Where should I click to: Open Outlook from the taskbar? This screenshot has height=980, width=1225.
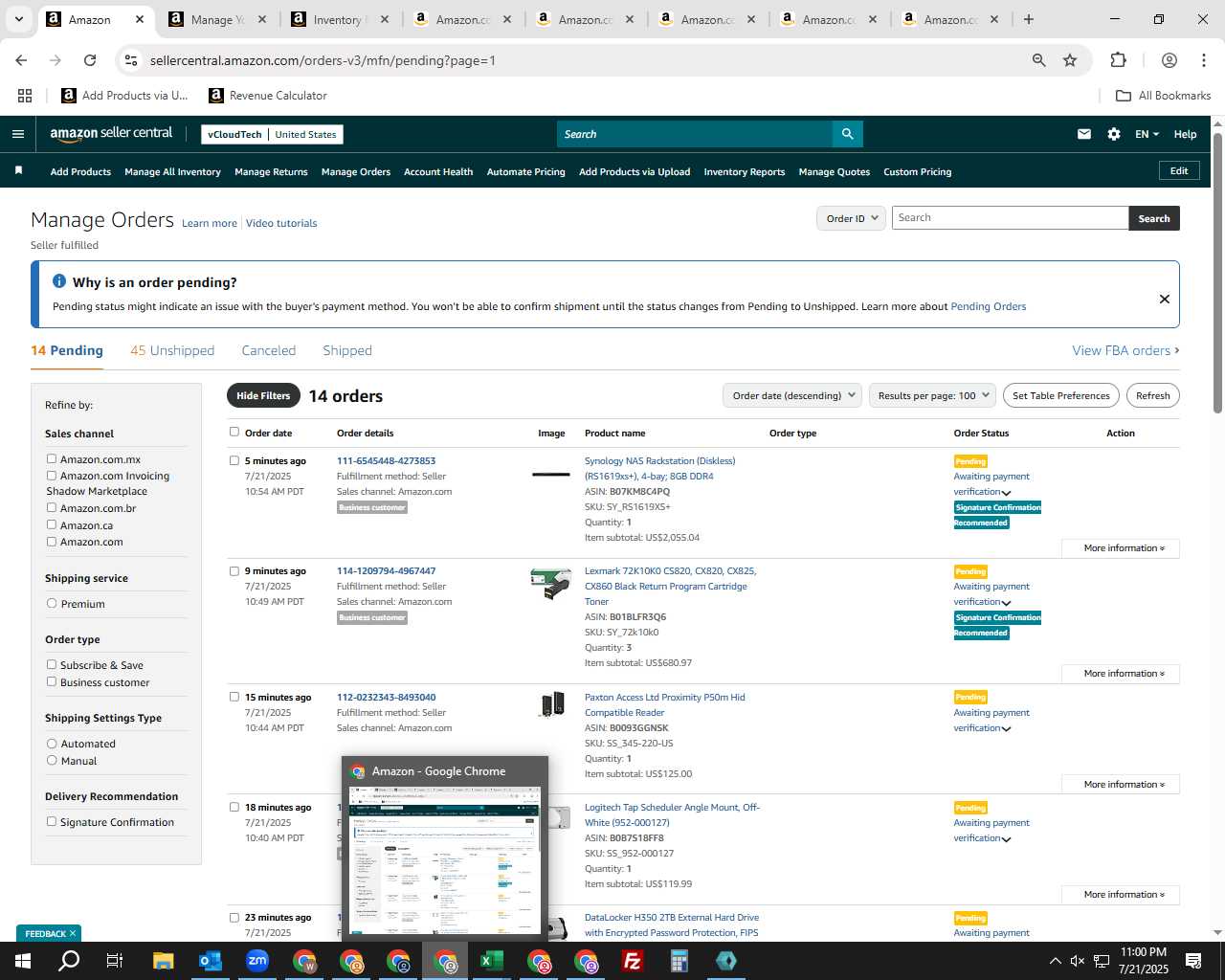click(x=210, y=961)
